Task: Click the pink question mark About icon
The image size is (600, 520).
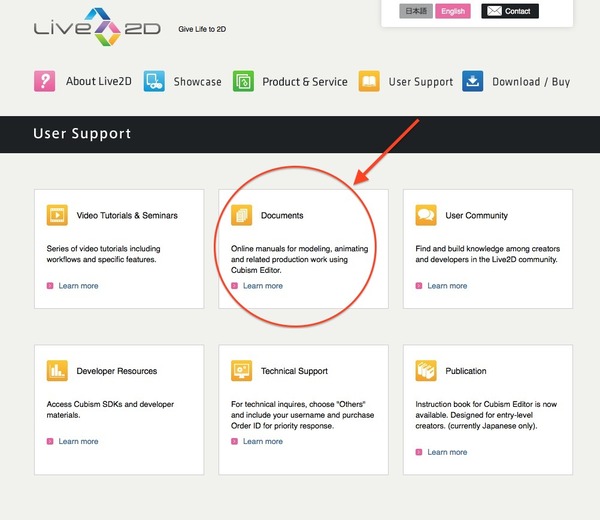Action: pos(44,81)
